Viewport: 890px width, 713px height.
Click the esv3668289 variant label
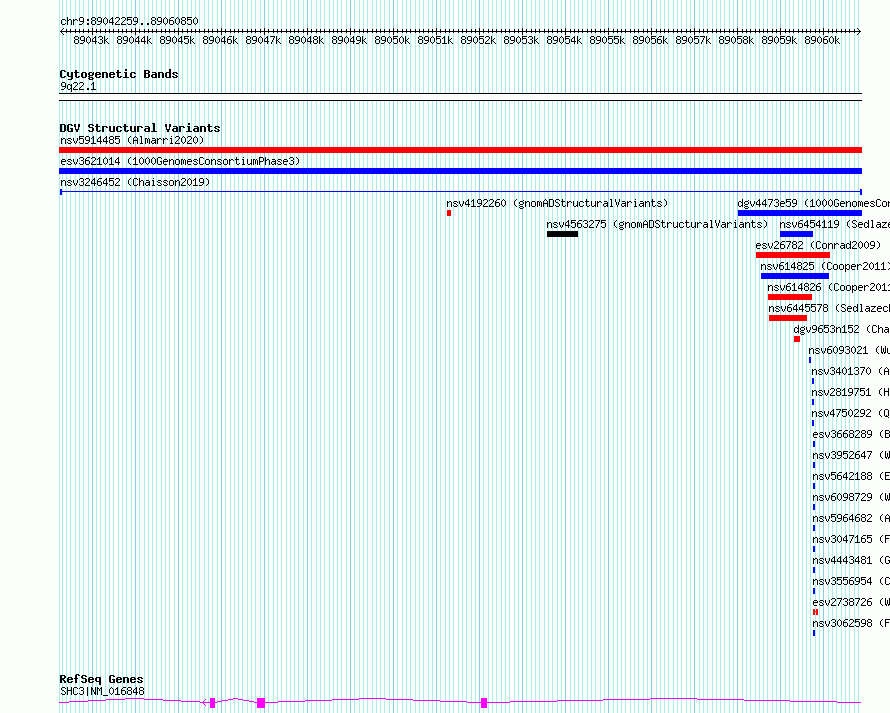pos(851,434)
